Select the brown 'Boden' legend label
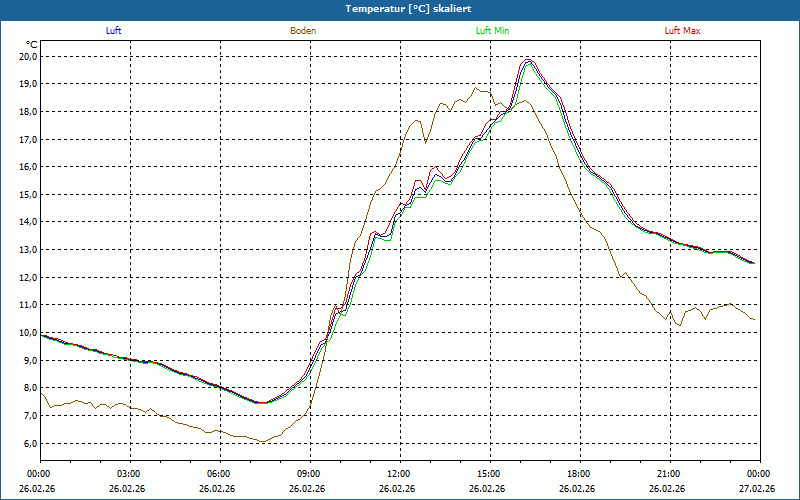Screen dimensions: 800x500 tap(303, 31)
